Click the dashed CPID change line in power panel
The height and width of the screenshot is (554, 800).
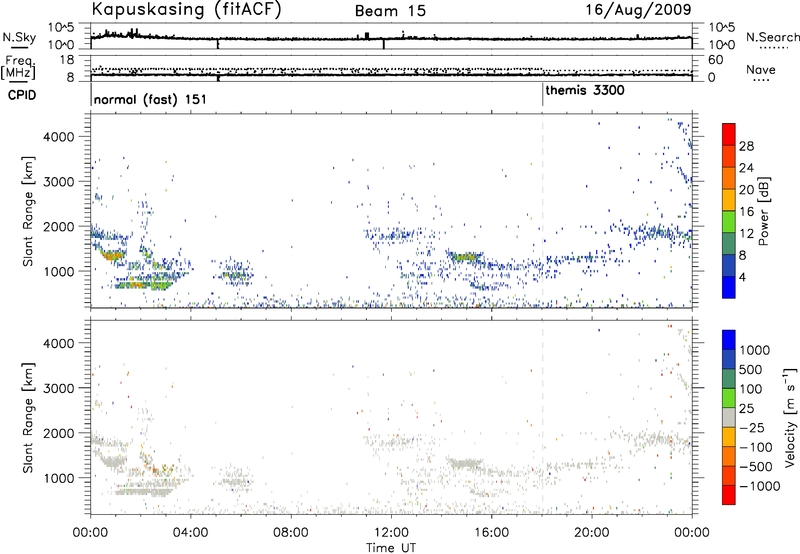pos(542,211)
